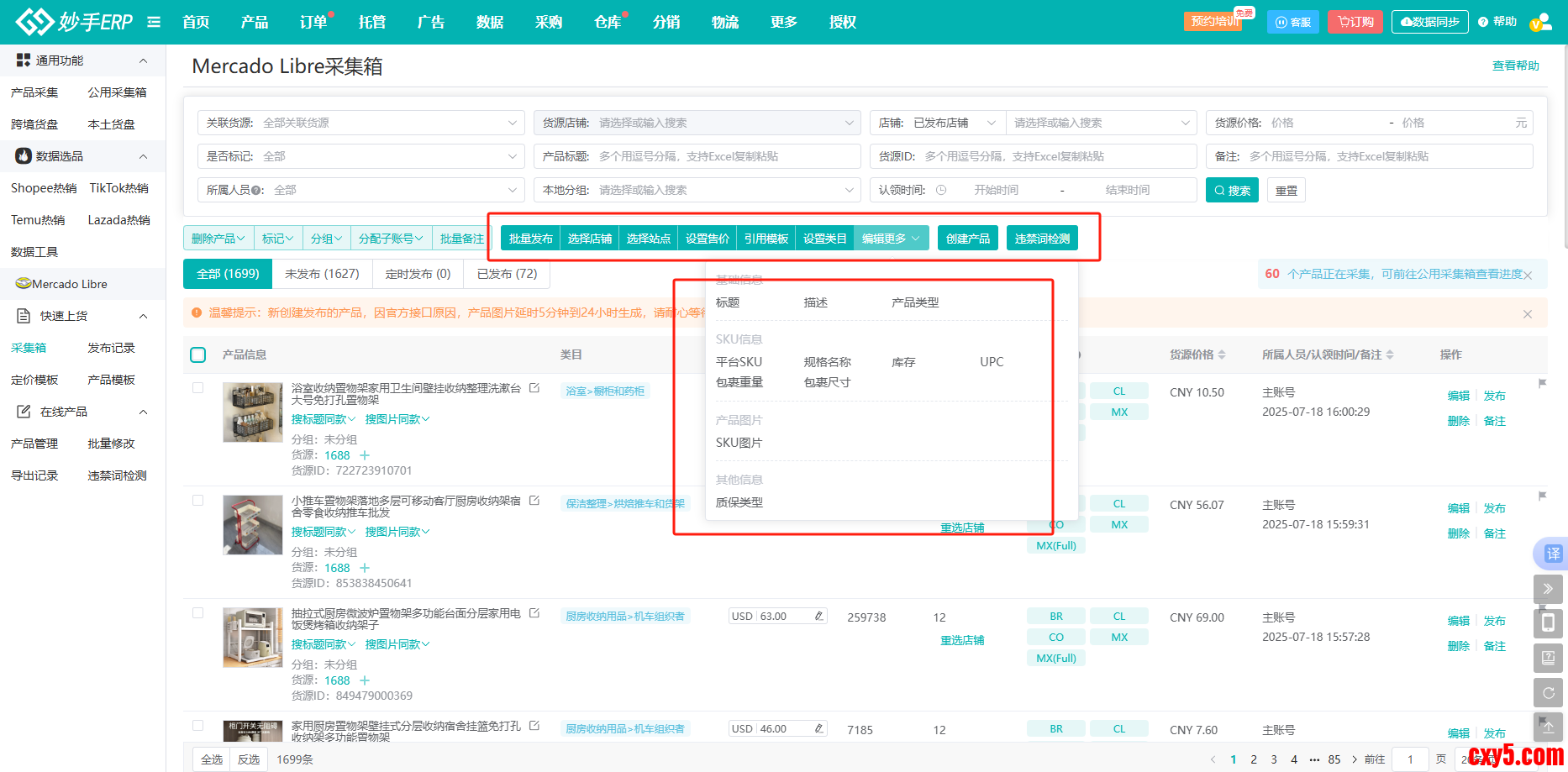Image resolution: width=1568 pixels, height=772 pixels.
Task: Click the 产品标题 input field
Action: pos(723,156)
